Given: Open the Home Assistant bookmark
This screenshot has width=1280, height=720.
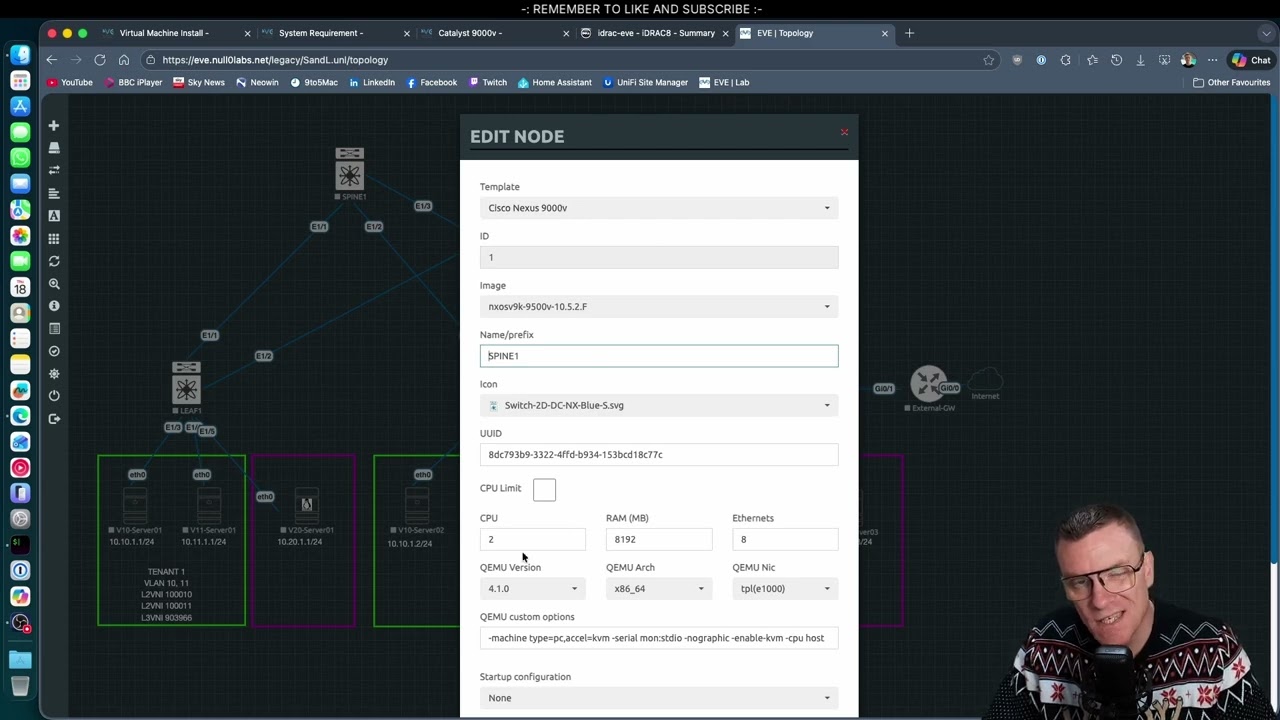Looking at the screenshot, I should [x=555, y=83].
